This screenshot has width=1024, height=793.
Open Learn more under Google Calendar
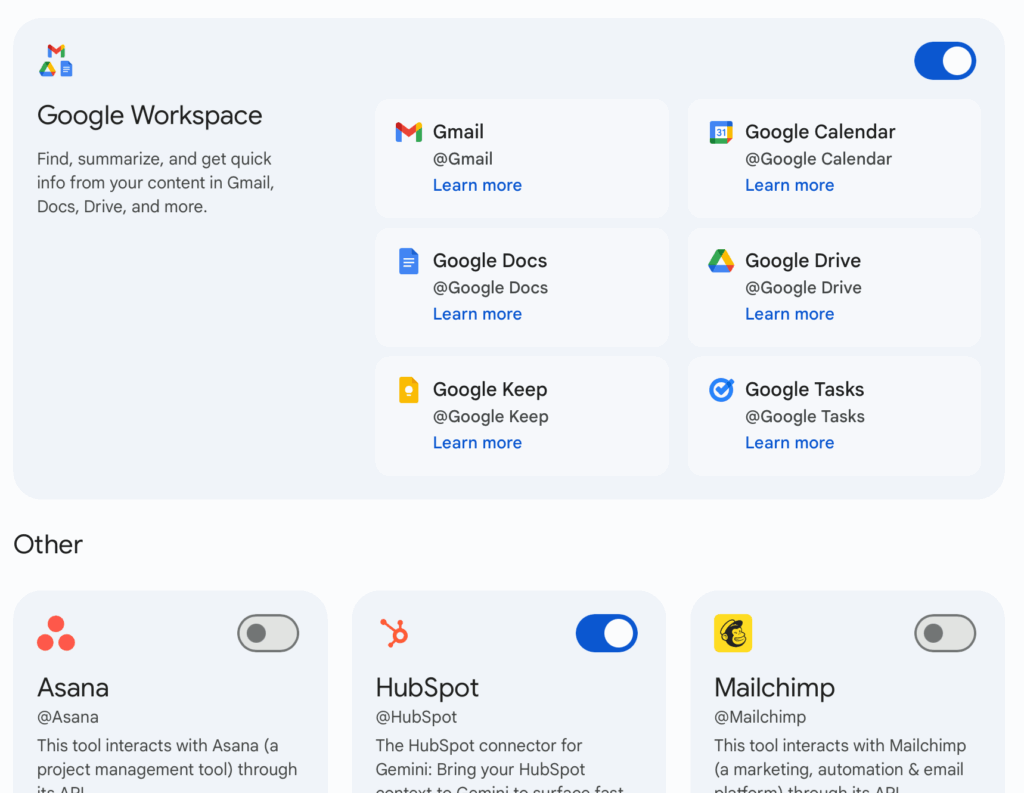(789, 185)
